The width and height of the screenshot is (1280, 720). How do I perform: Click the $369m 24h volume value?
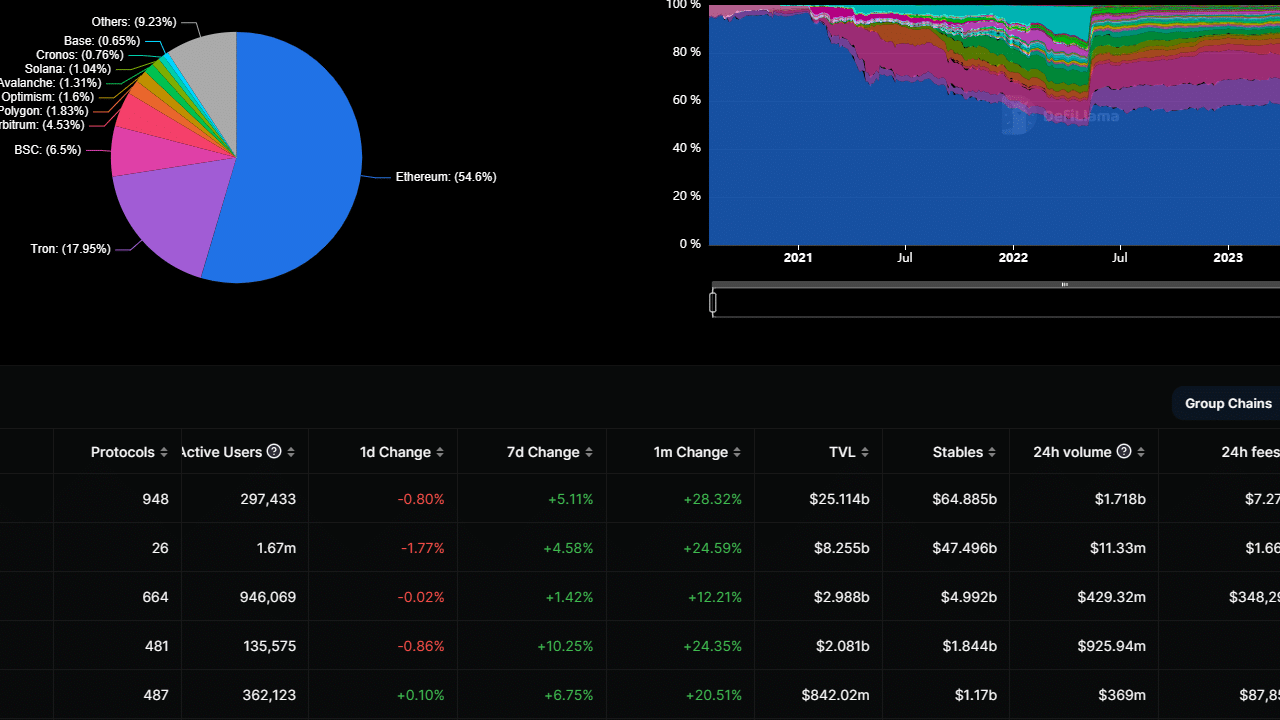(x=1122, y=695)
